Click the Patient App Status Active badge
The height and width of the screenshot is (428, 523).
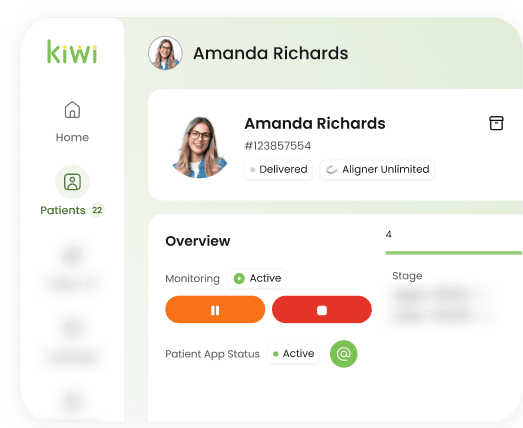(x=294, y=354)
